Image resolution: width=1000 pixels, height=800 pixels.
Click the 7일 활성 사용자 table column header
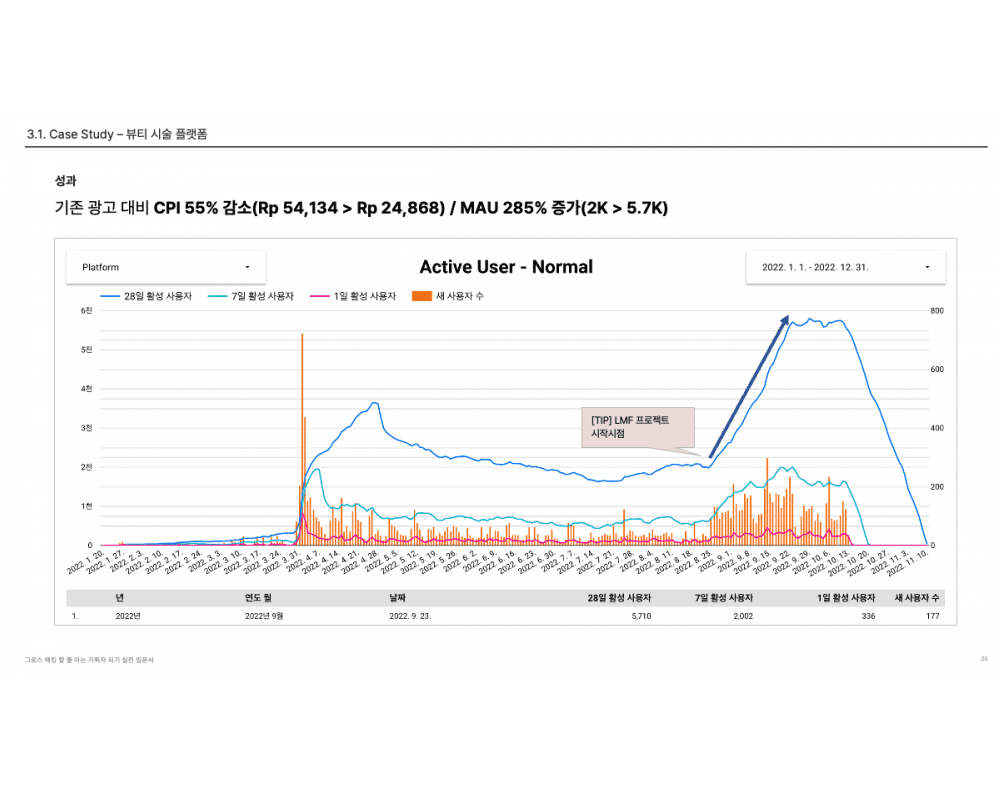(x=724, y=598)
